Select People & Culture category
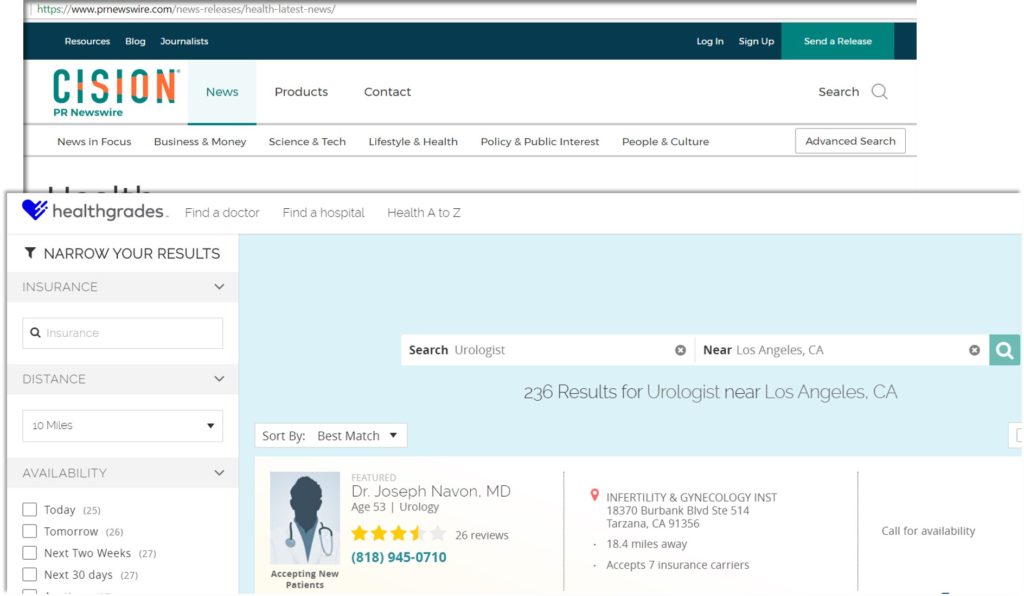Image resolution: width=1024 pixels, height=596 pixels. tap(665, 142)
